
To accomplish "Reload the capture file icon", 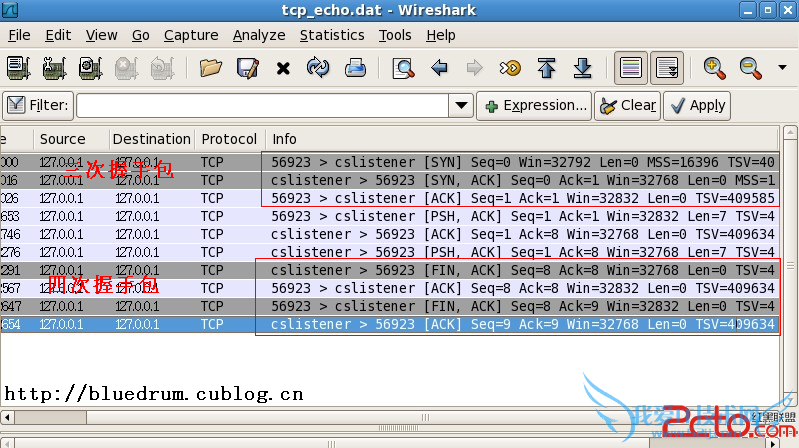I will tap(318, 68).
